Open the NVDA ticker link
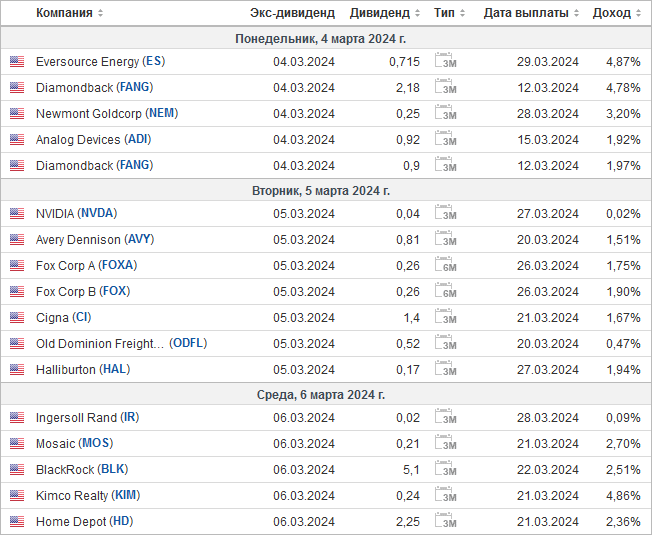Screen dimensions: 652x535 pos(97,213)
